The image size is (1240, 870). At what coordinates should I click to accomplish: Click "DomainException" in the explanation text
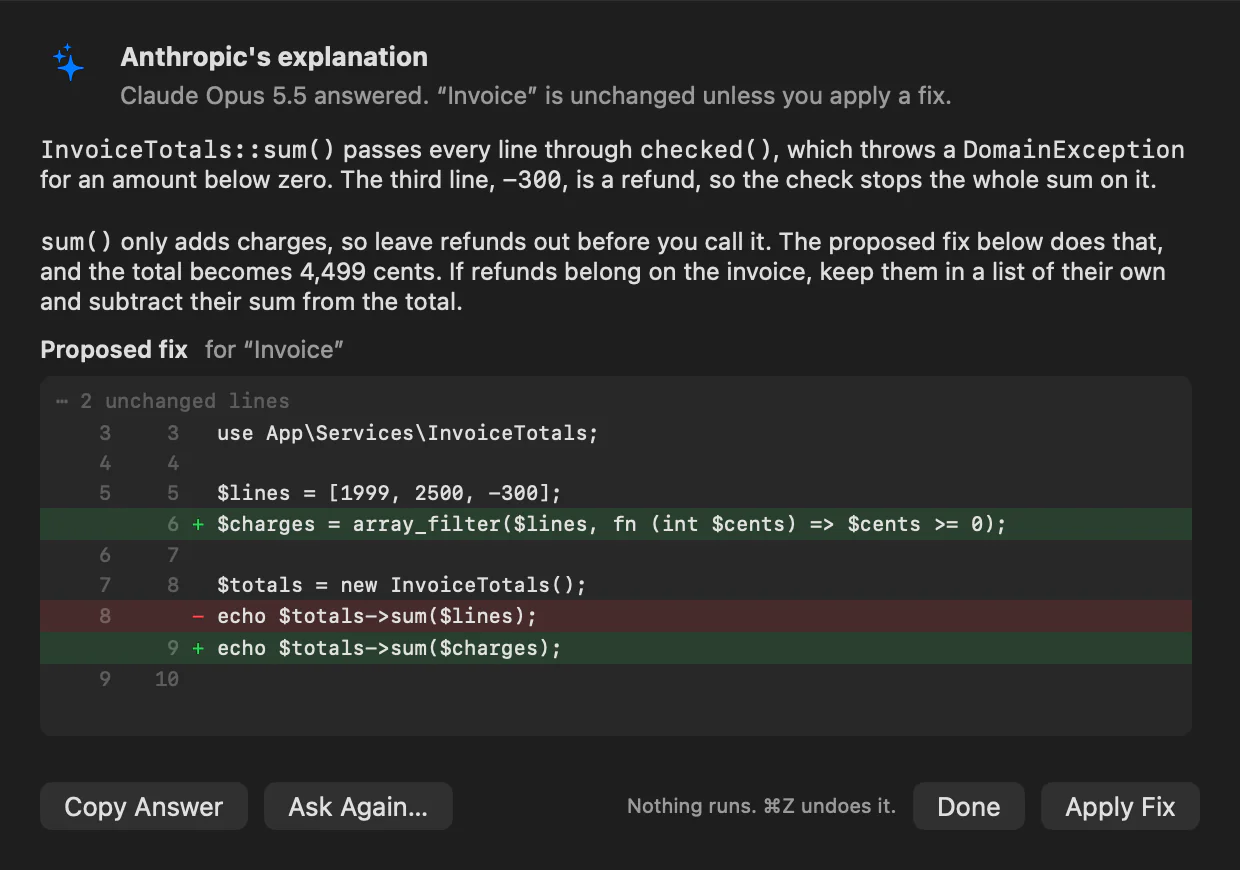1074,150
